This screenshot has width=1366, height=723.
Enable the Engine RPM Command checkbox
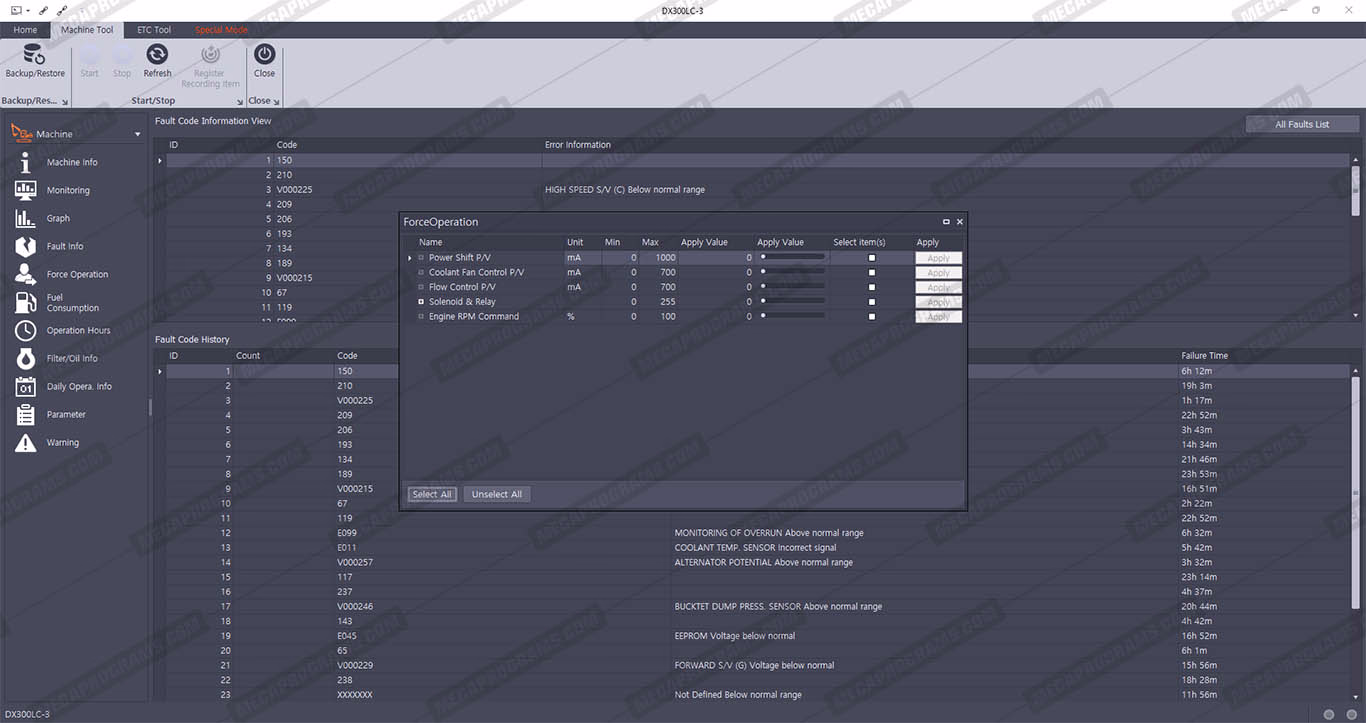[871, 316]
